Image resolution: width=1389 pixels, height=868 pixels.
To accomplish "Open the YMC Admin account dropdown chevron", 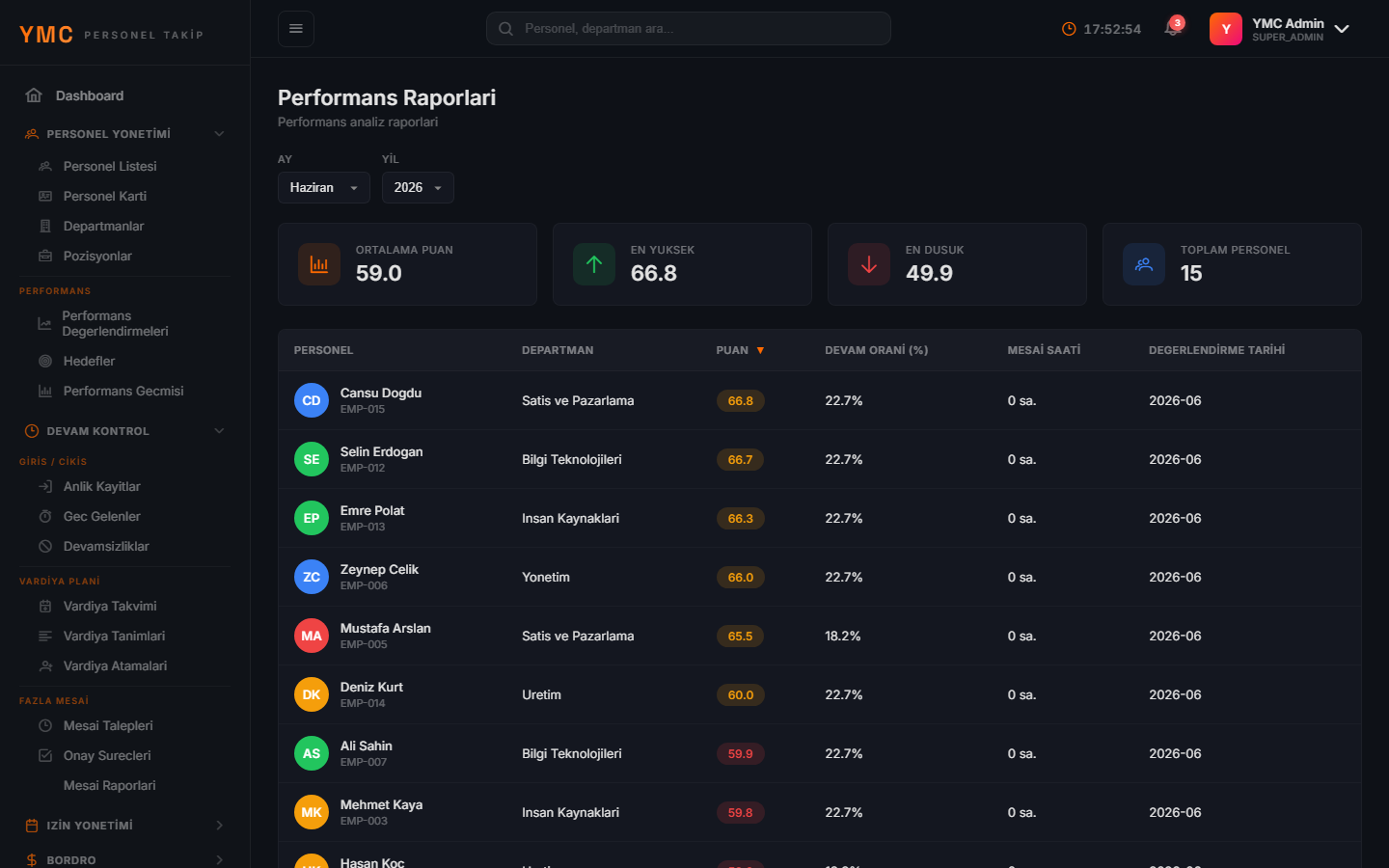I will (x=1342, y=29).
